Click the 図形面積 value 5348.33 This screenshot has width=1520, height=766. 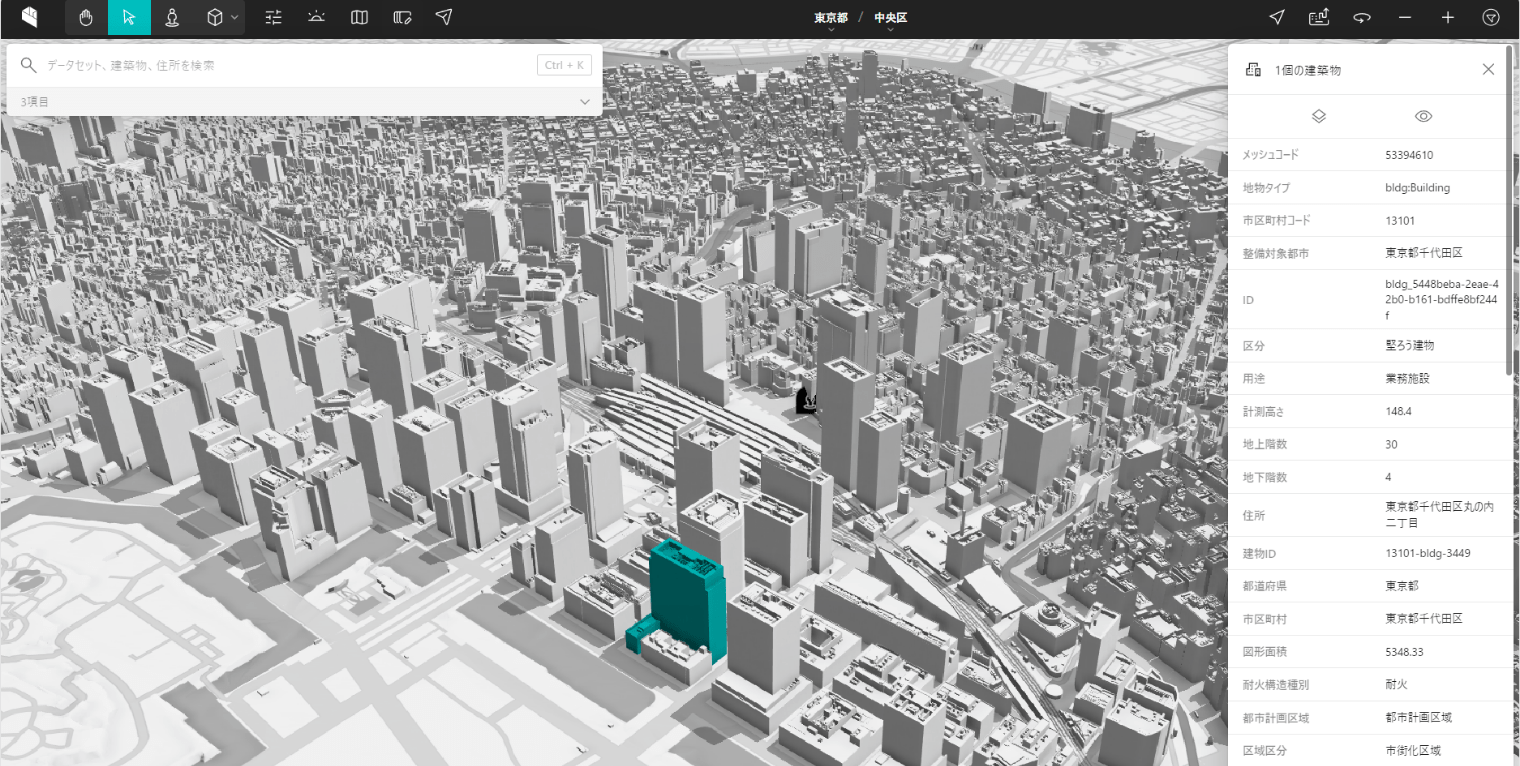tap(1404, 651)
